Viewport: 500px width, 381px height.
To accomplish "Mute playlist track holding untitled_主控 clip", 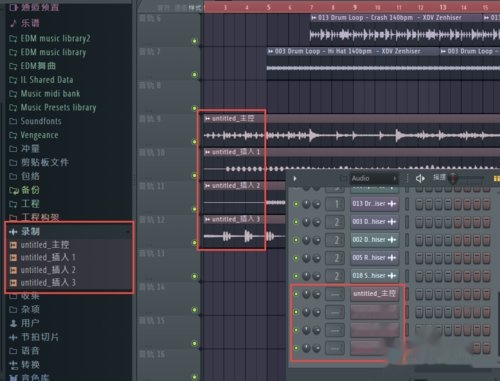I will pos(194,142).
